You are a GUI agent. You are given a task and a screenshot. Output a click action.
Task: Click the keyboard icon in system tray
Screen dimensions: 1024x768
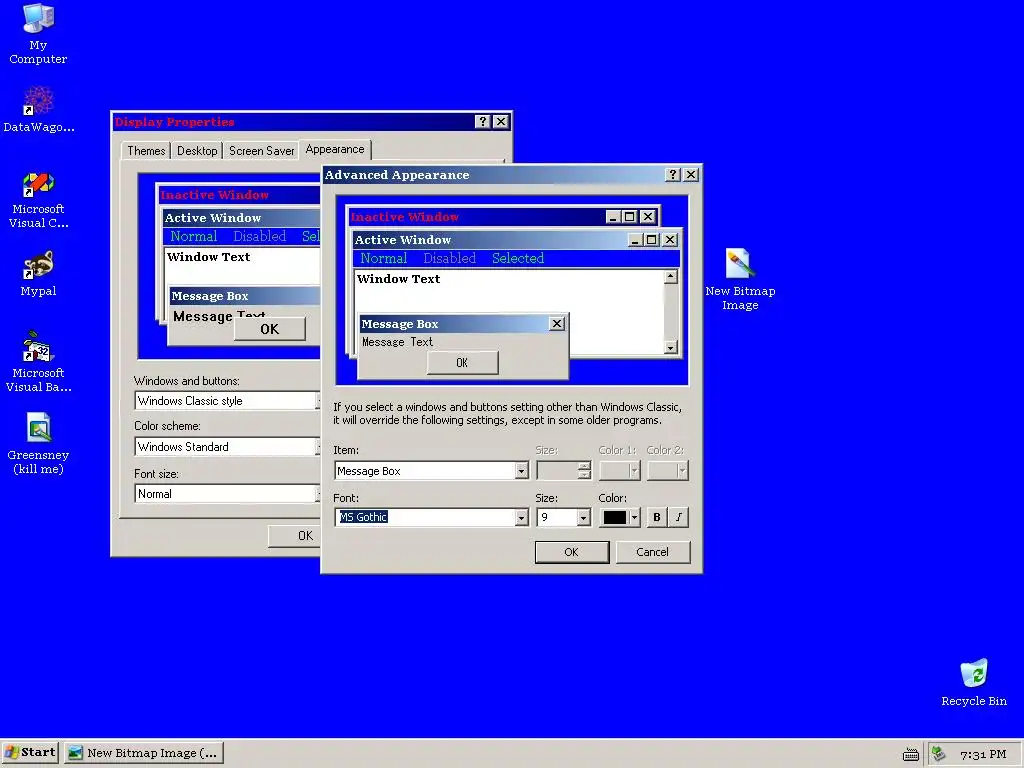coord(910,754)
